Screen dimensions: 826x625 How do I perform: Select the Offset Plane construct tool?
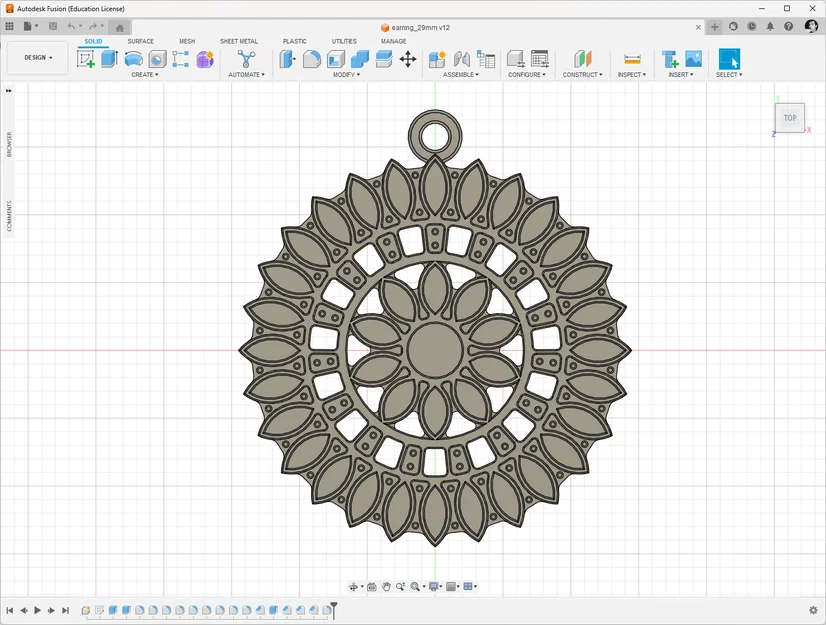tap(583, 59)
